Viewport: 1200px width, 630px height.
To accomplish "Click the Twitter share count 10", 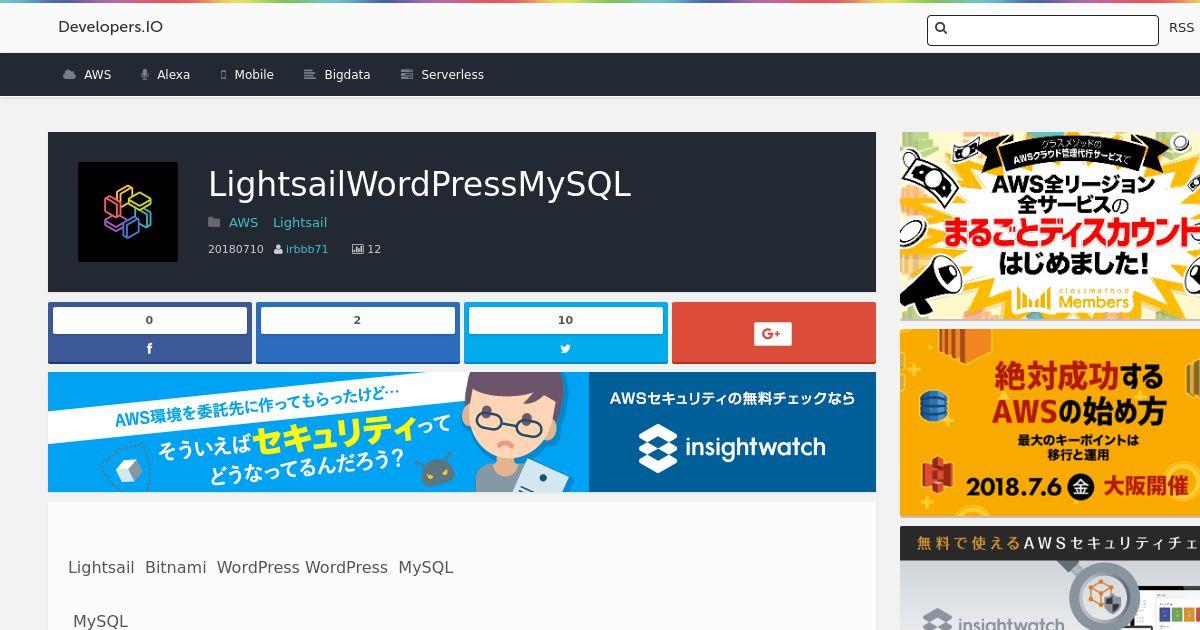I will [x=566, y=320].
